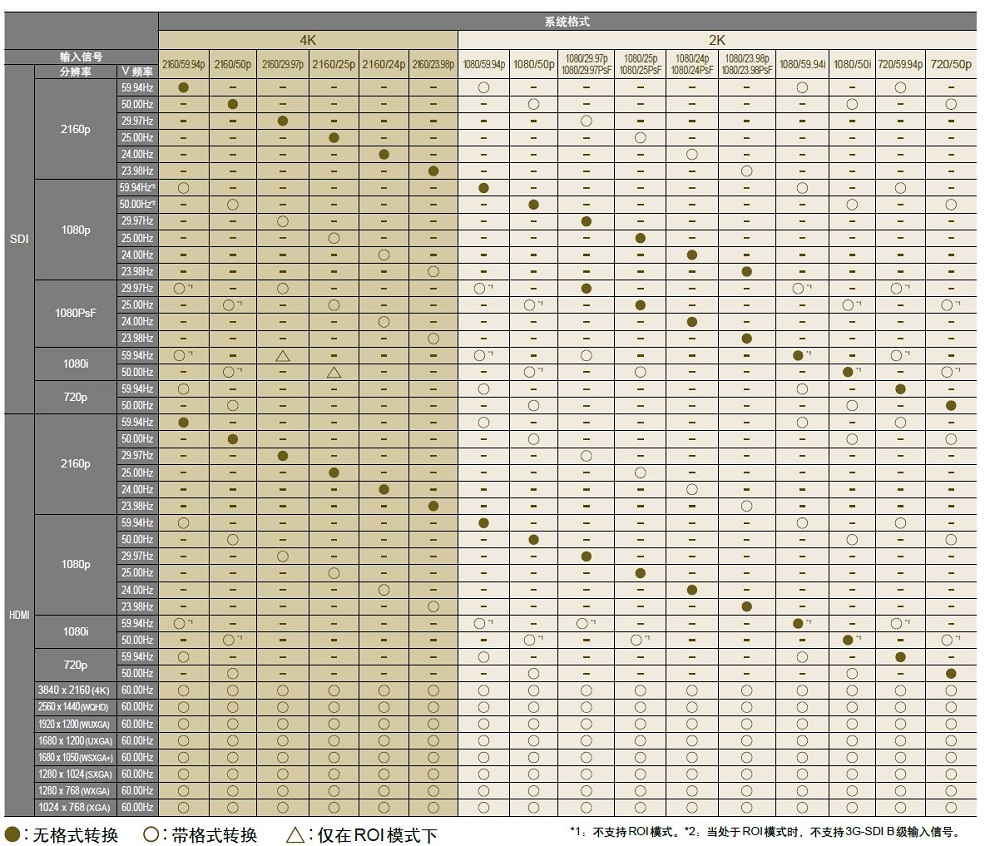Choose the 1080/59.94i column header
This screenshot has width=990, height=846.
[x=802, y=64]
